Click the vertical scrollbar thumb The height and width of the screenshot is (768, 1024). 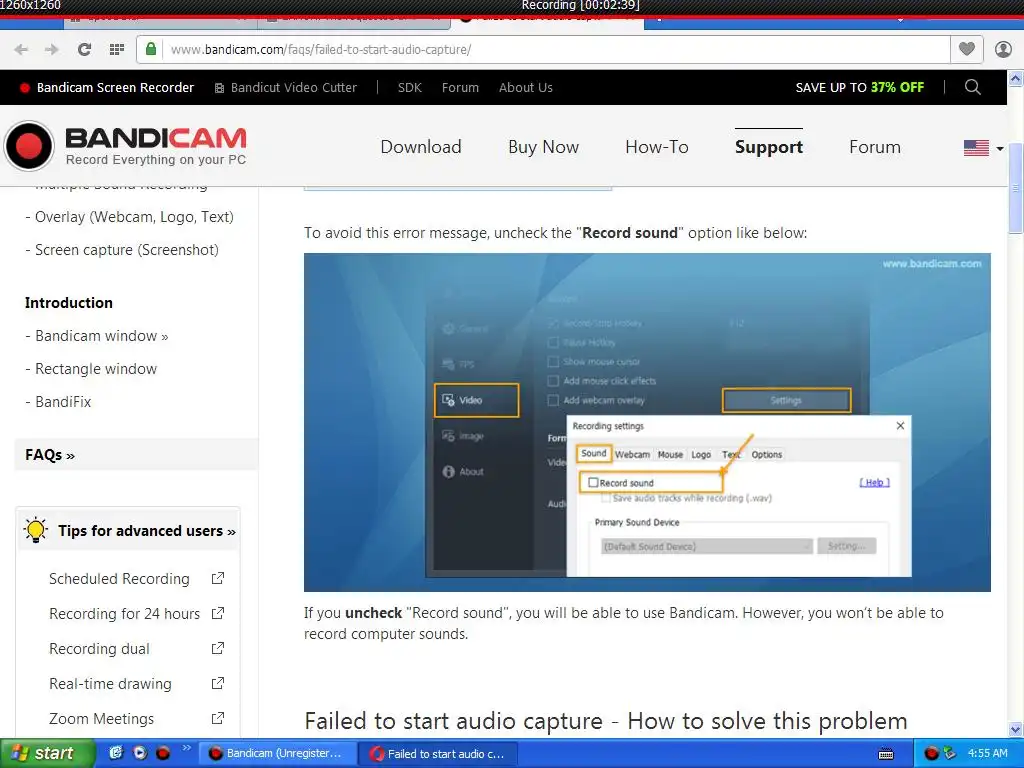(x=1016, y=188)
